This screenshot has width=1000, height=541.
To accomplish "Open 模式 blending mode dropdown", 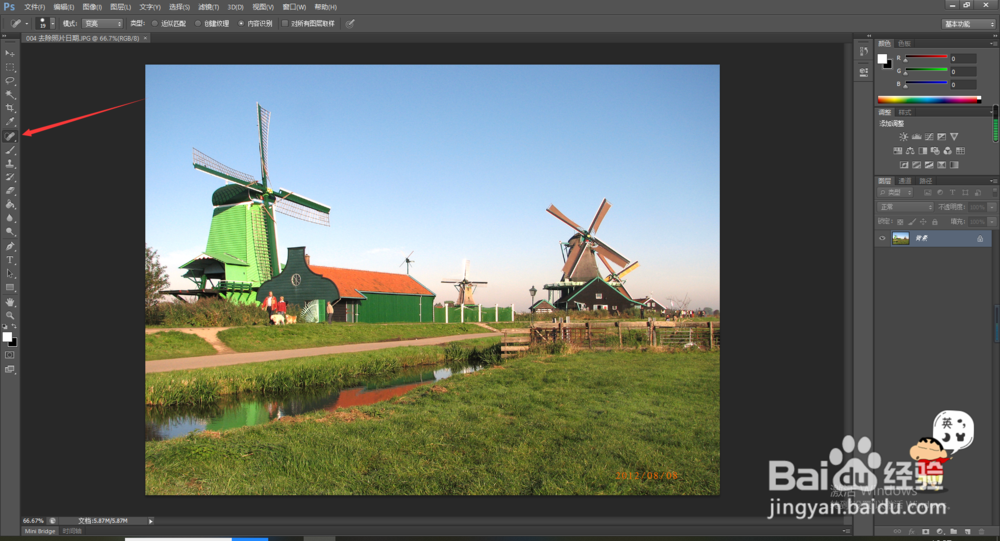I will pyautogui.click(x=102, y=24).
